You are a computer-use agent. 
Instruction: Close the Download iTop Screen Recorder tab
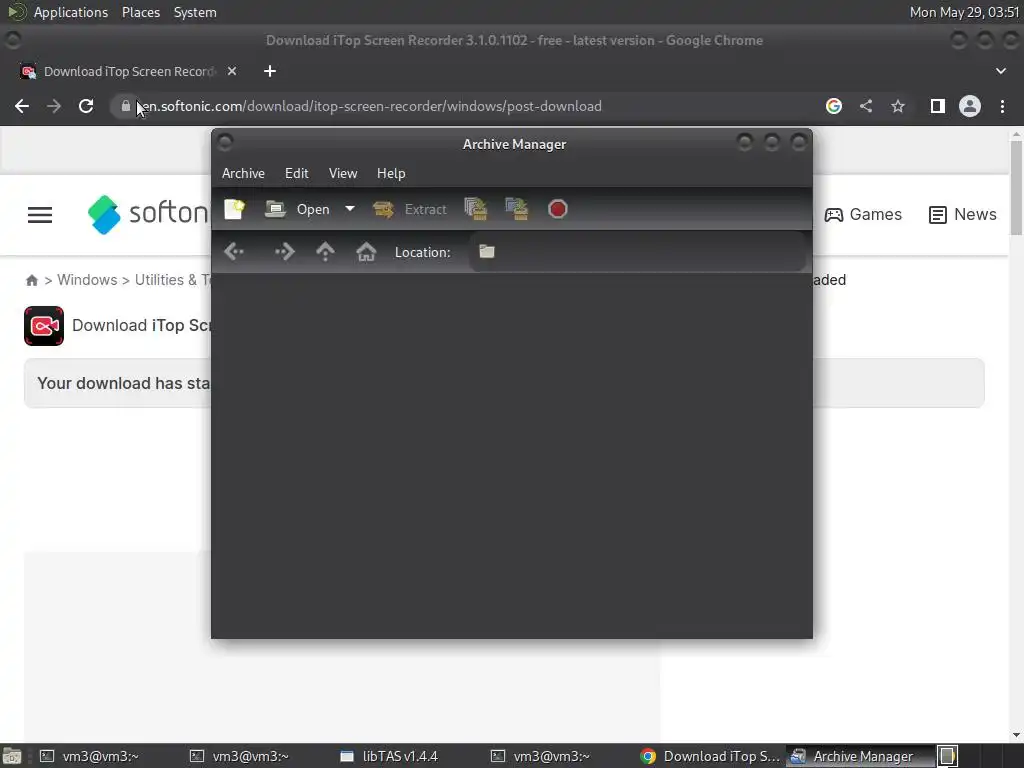232,71
